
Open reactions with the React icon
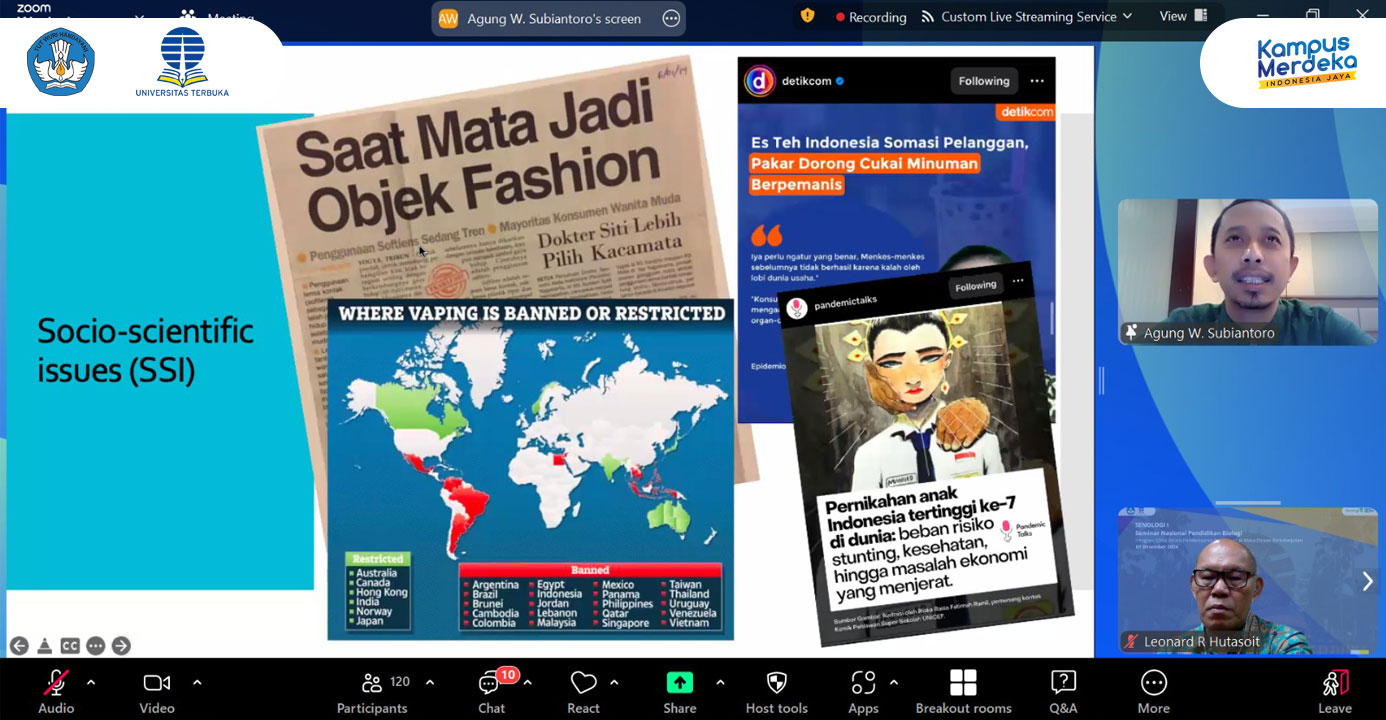583,688
